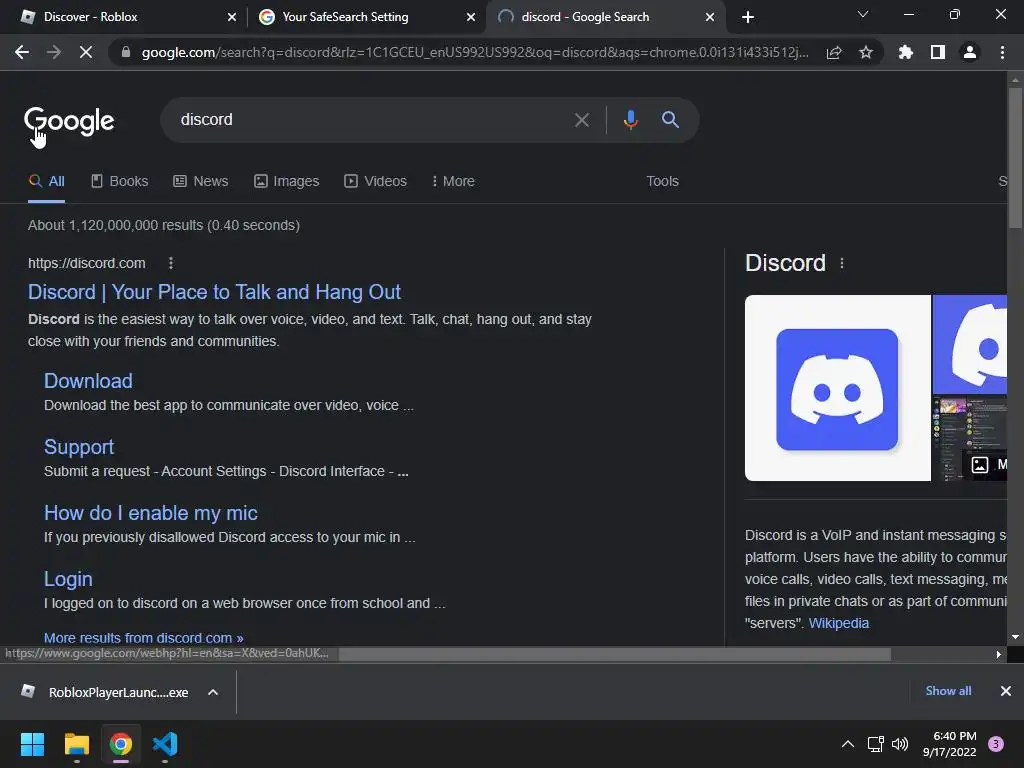Open the taskbar clock and date
The image size is (1024, 768).
click(949, 744)
